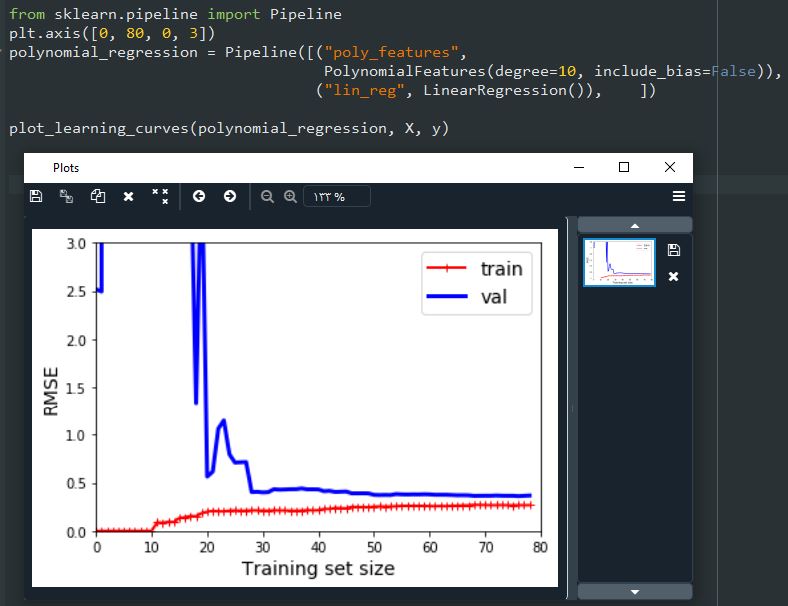Image resolution: width=788 pixels, height=606 pixels.
Task: Remove the current plot
Action: point(128,196)
